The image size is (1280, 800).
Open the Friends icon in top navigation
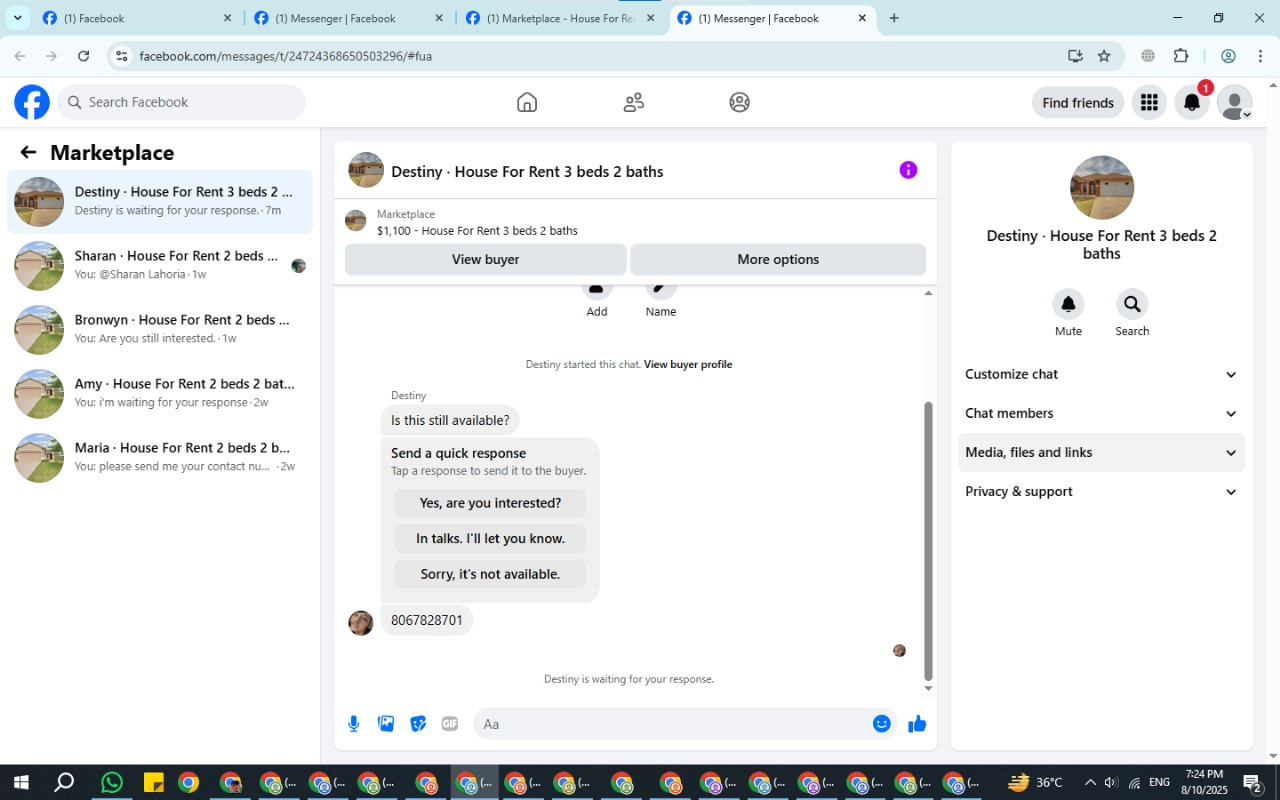click(x=633, y=102)
